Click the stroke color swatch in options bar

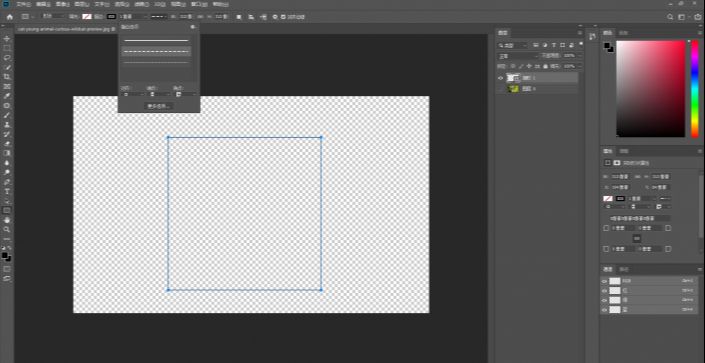tap(112, 17)
